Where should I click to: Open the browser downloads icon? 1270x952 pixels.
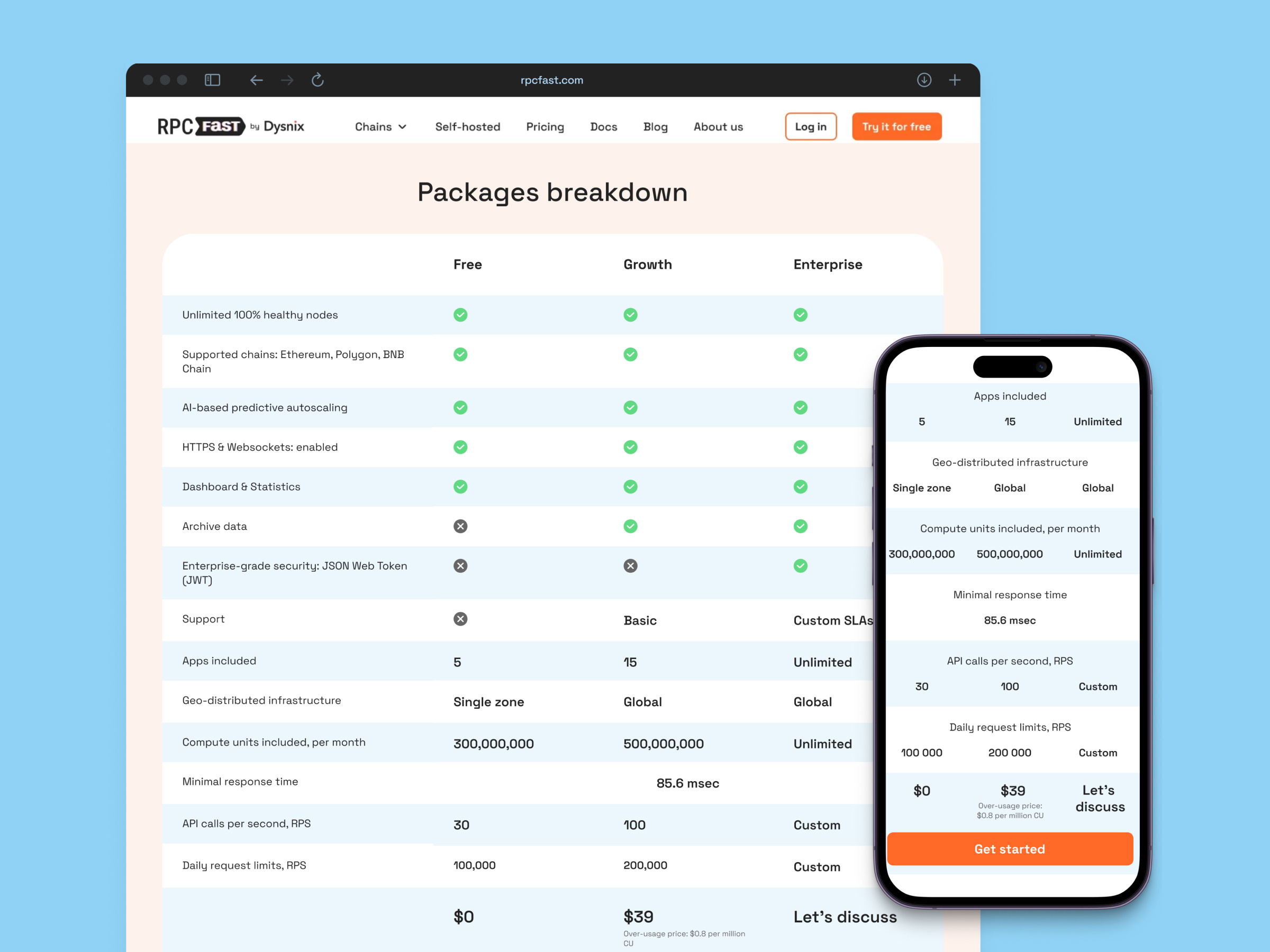pos(924,80)
